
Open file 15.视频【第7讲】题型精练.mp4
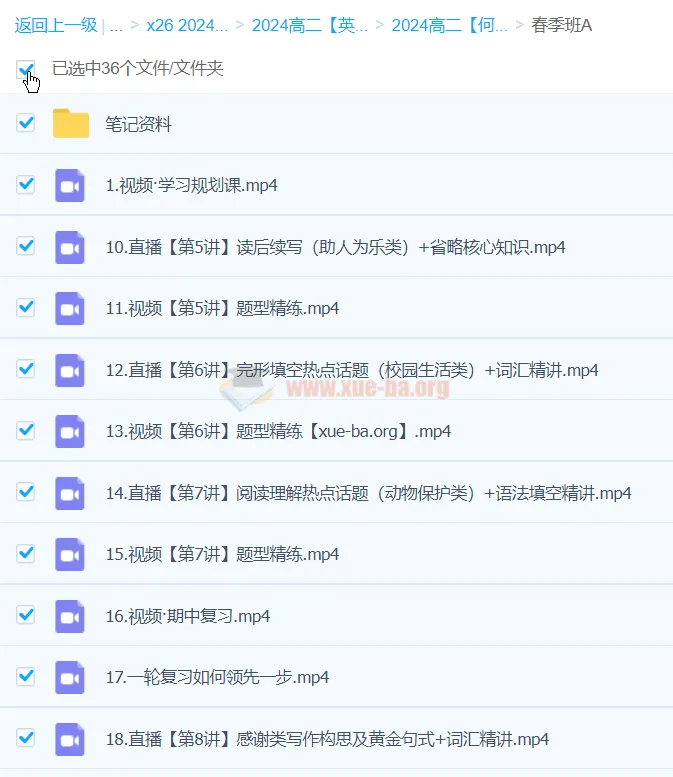pyautogui.click(x=222, y=554)
